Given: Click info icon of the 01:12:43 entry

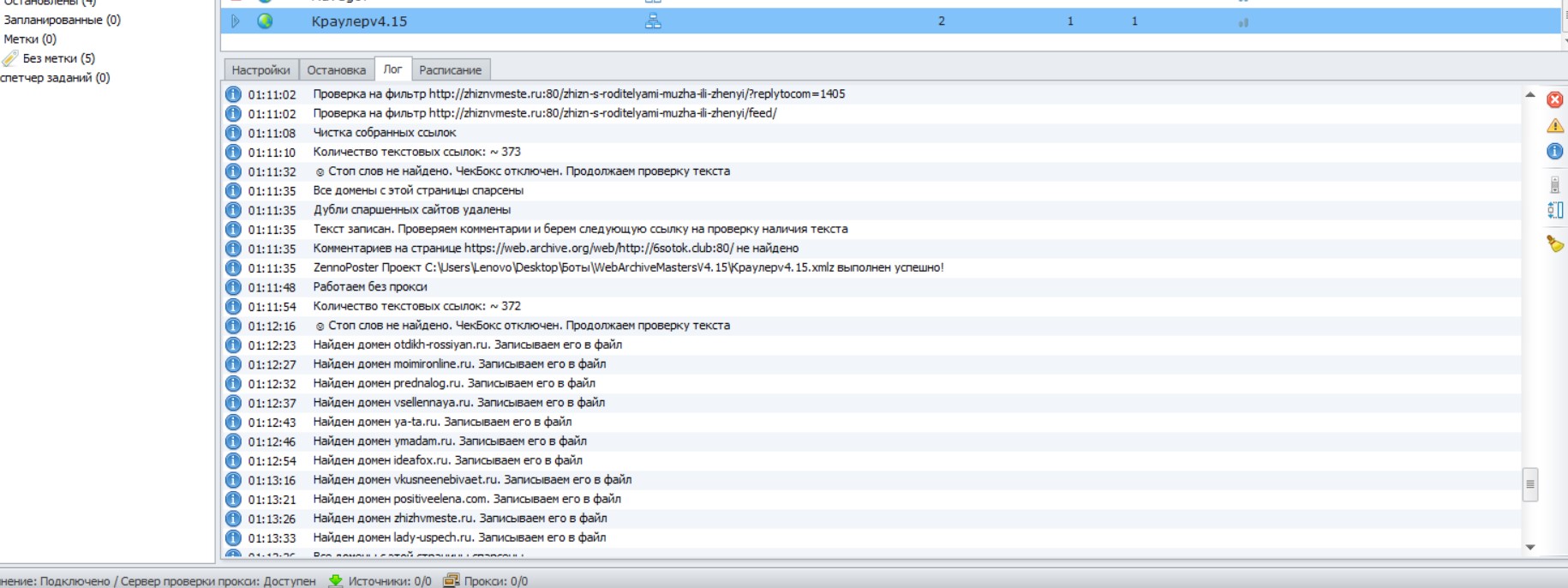Looking at the screenshot, I should [x=233, y=422].
